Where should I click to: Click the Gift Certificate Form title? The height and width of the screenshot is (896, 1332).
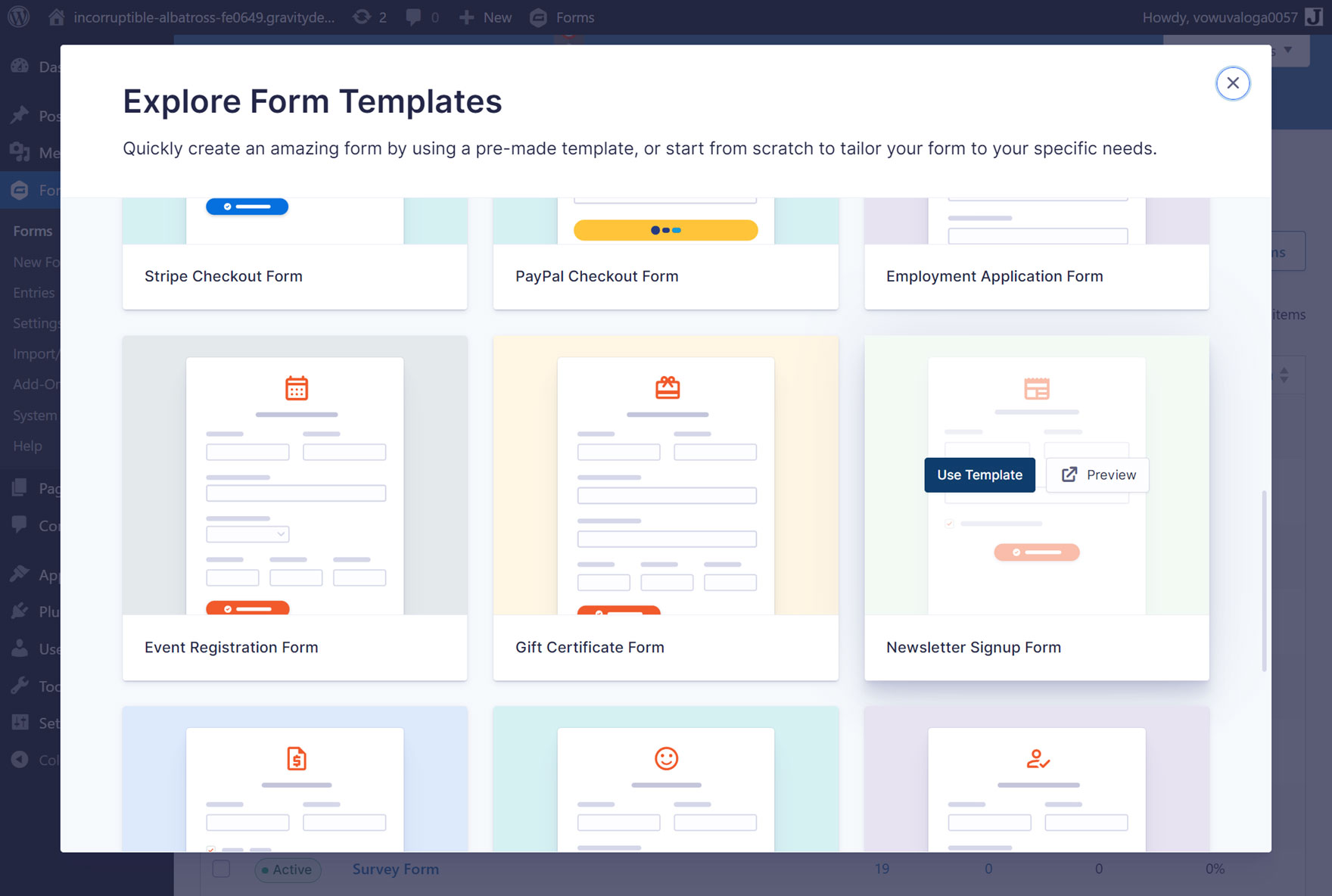590,648
